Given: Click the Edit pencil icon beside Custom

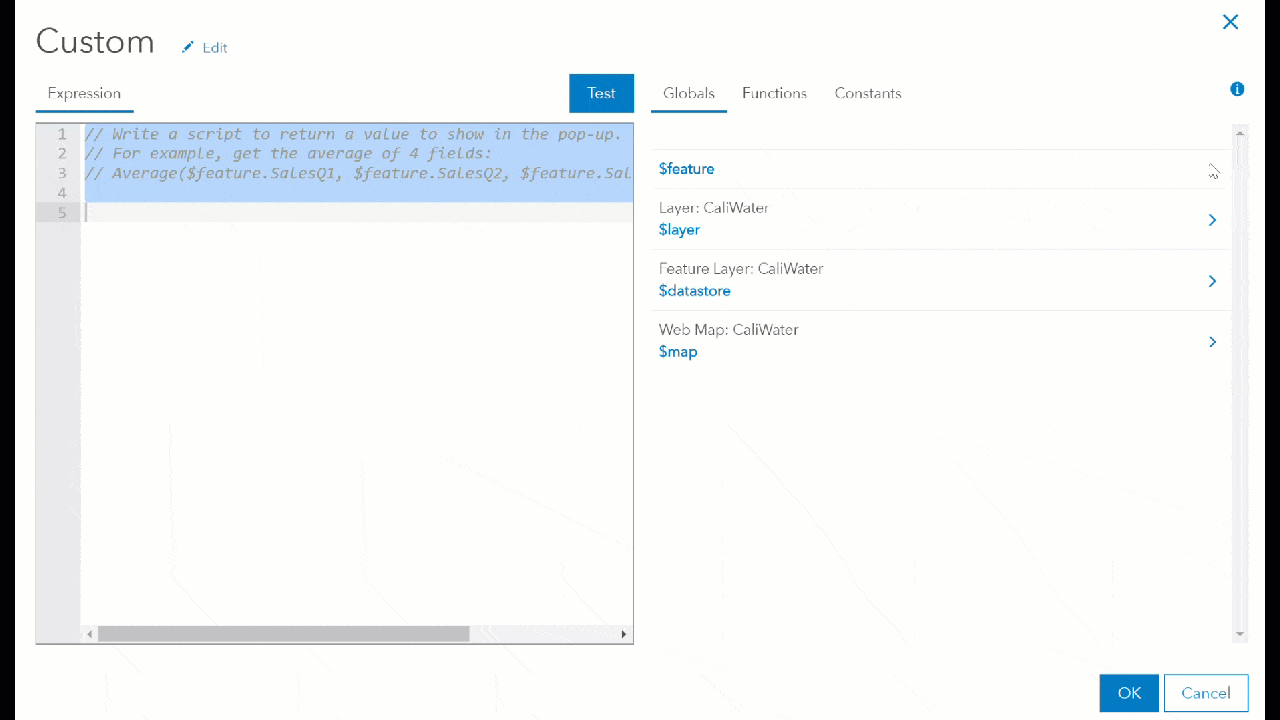Looking at the screenshot, I should (187, 46).
